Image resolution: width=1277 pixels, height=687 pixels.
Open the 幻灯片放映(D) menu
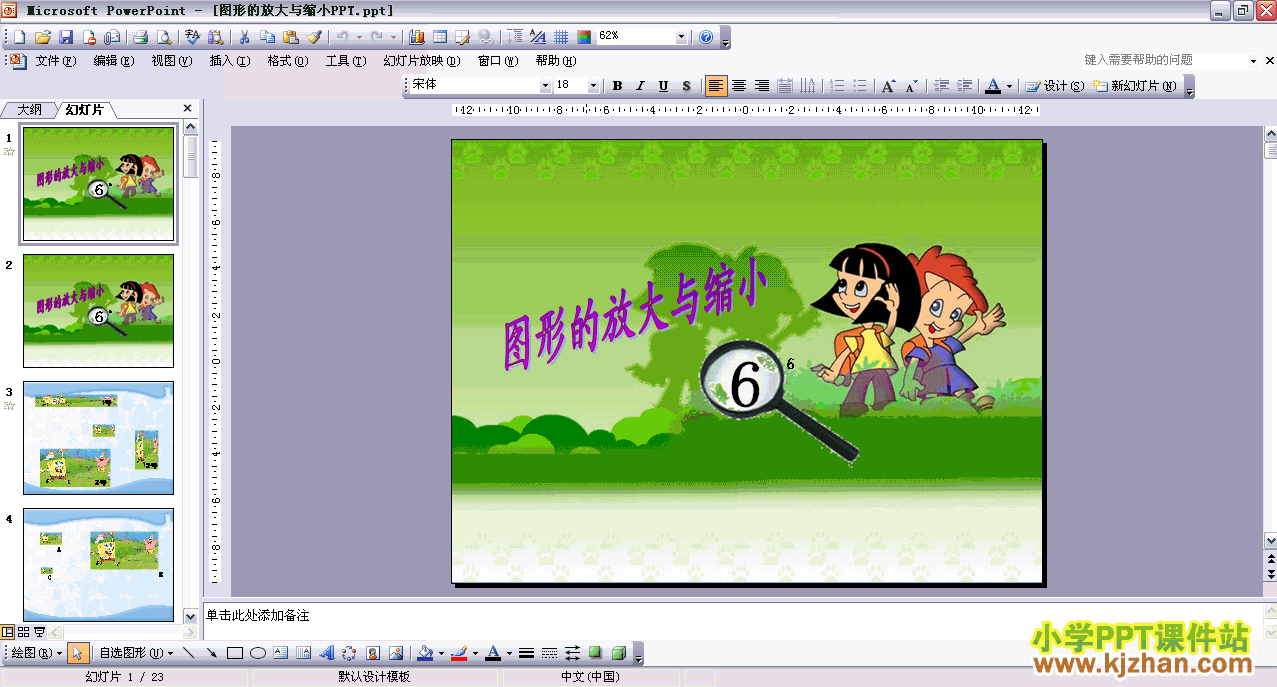[x=421, y=61]
